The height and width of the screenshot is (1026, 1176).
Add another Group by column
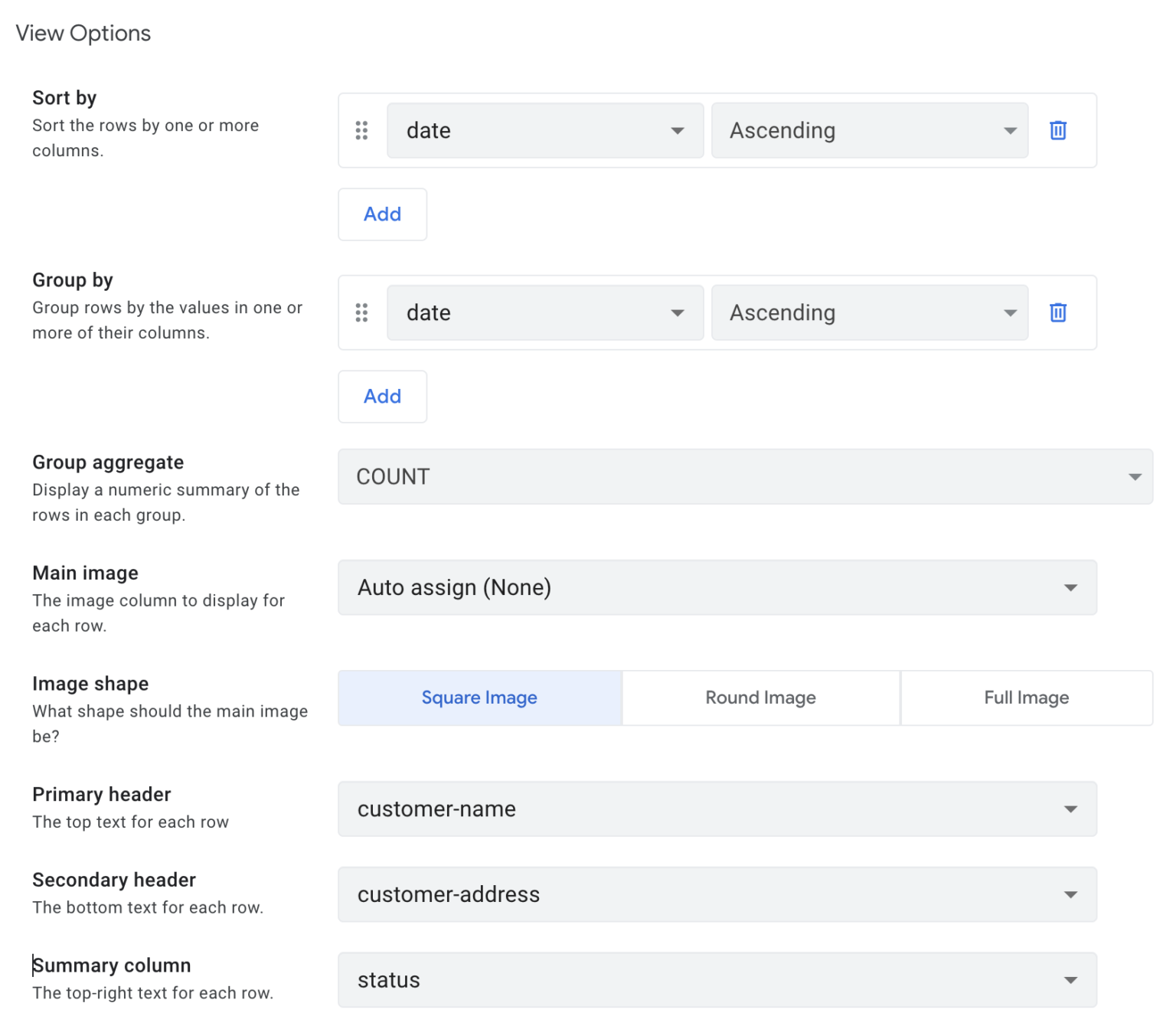click(382, 397)
